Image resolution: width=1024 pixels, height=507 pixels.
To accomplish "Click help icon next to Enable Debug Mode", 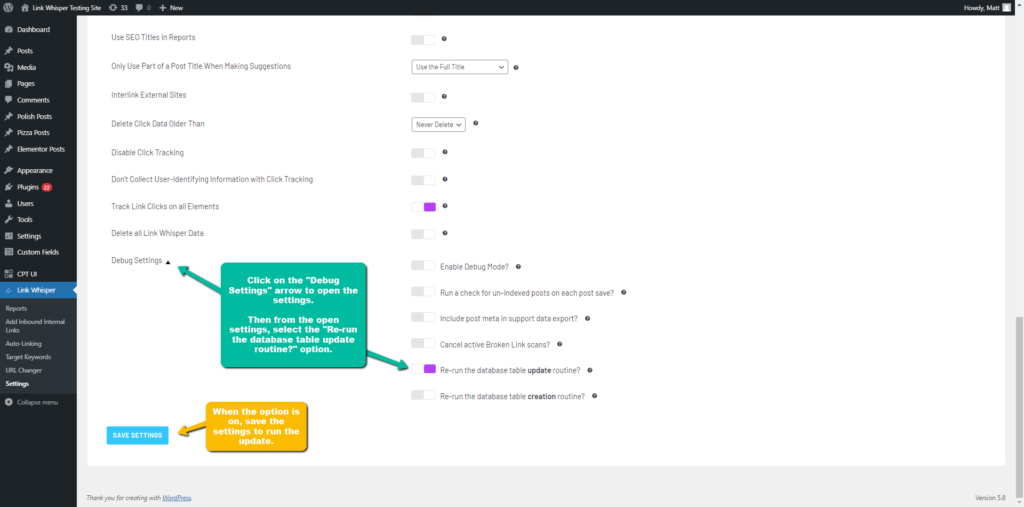I will click(x=518, y=267).
